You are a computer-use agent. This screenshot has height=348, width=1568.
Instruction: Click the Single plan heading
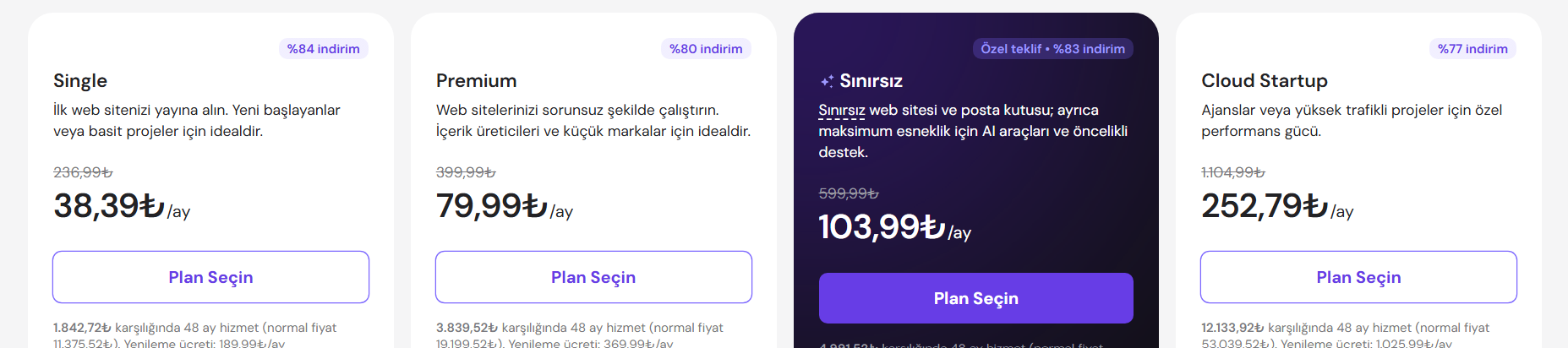(80, 81)
